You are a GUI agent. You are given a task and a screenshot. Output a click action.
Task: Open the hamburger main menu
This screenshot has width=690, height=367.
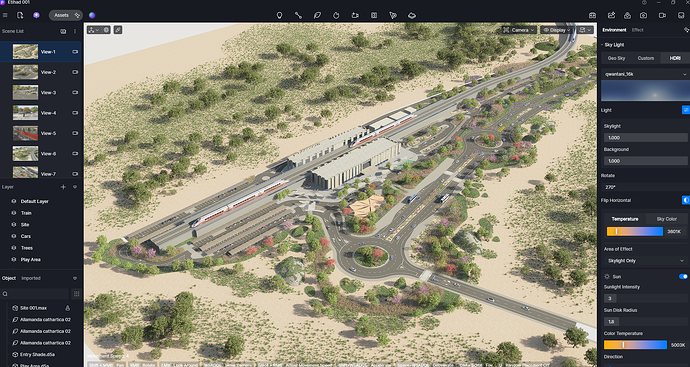pyautogui.click(x=5, y=15)
